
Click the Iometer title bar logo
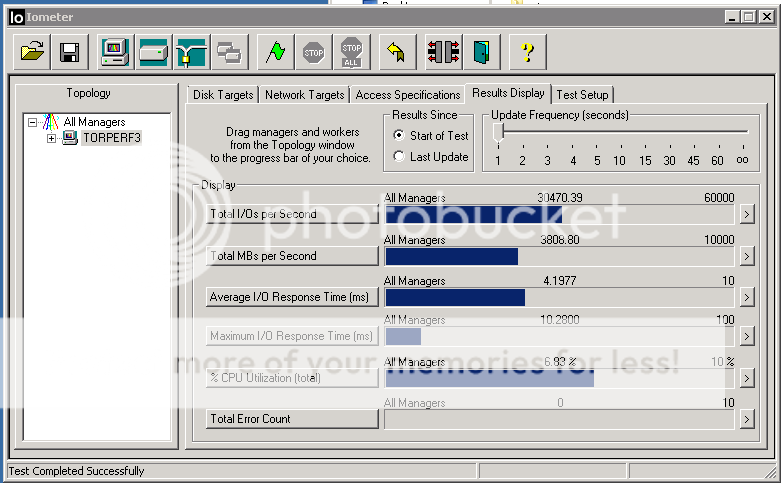[x=16, y=17]
